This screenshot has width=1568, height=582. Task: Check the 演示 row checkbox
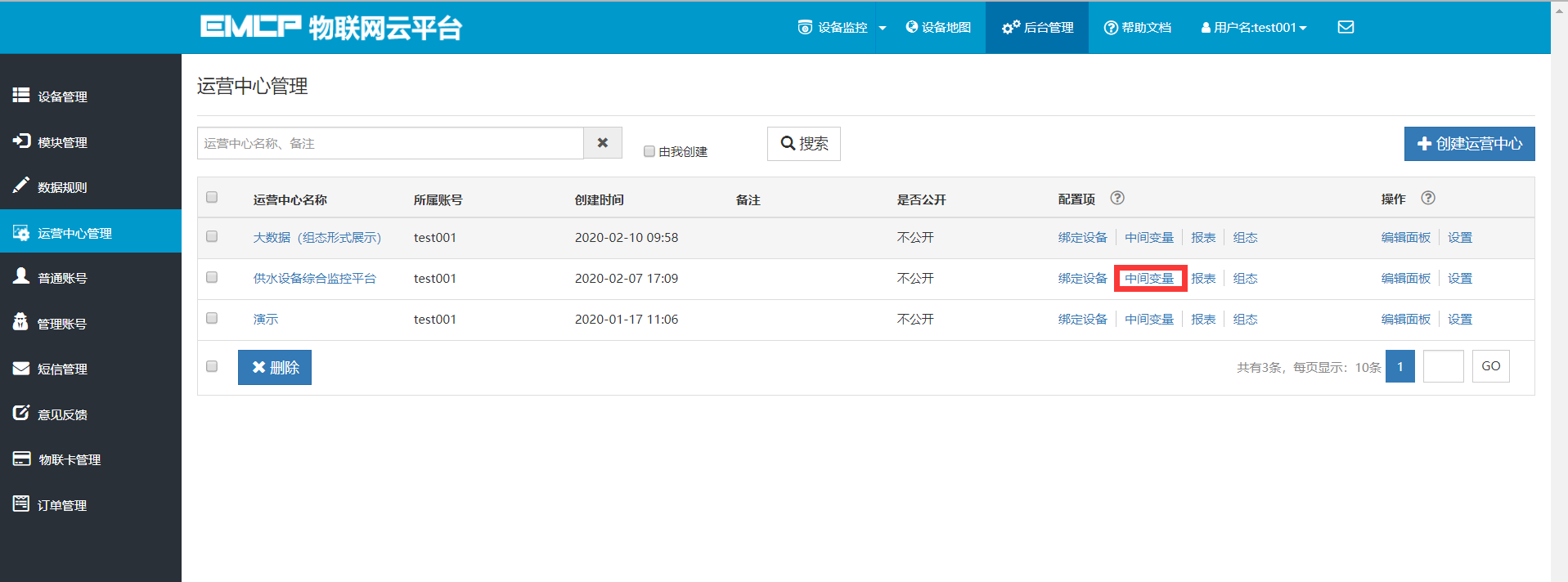coord(212,318)
